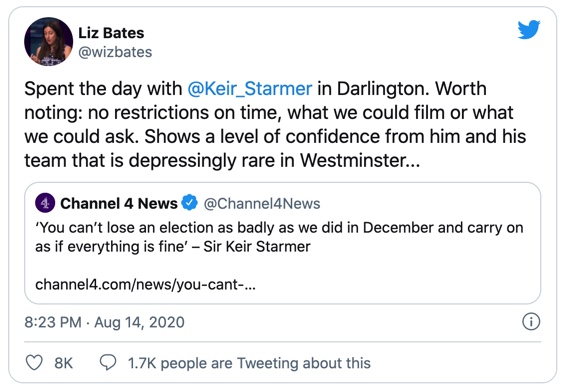Like the tweet with heart icon
Screen dimensions: 566x391
tap(35, 362)
